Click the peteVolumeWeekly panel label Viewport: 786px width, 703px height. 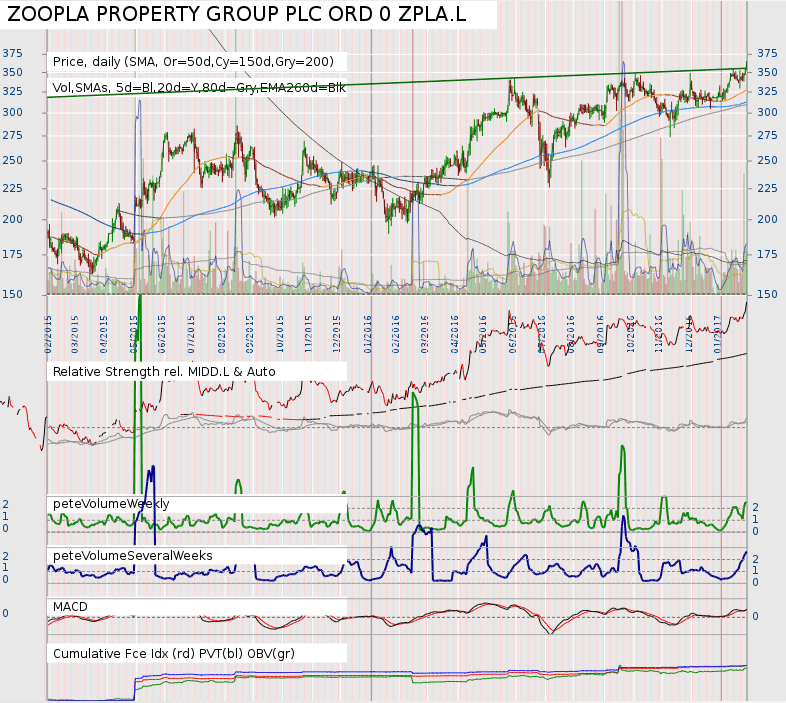pyautogui.click(x=111, y=504)
